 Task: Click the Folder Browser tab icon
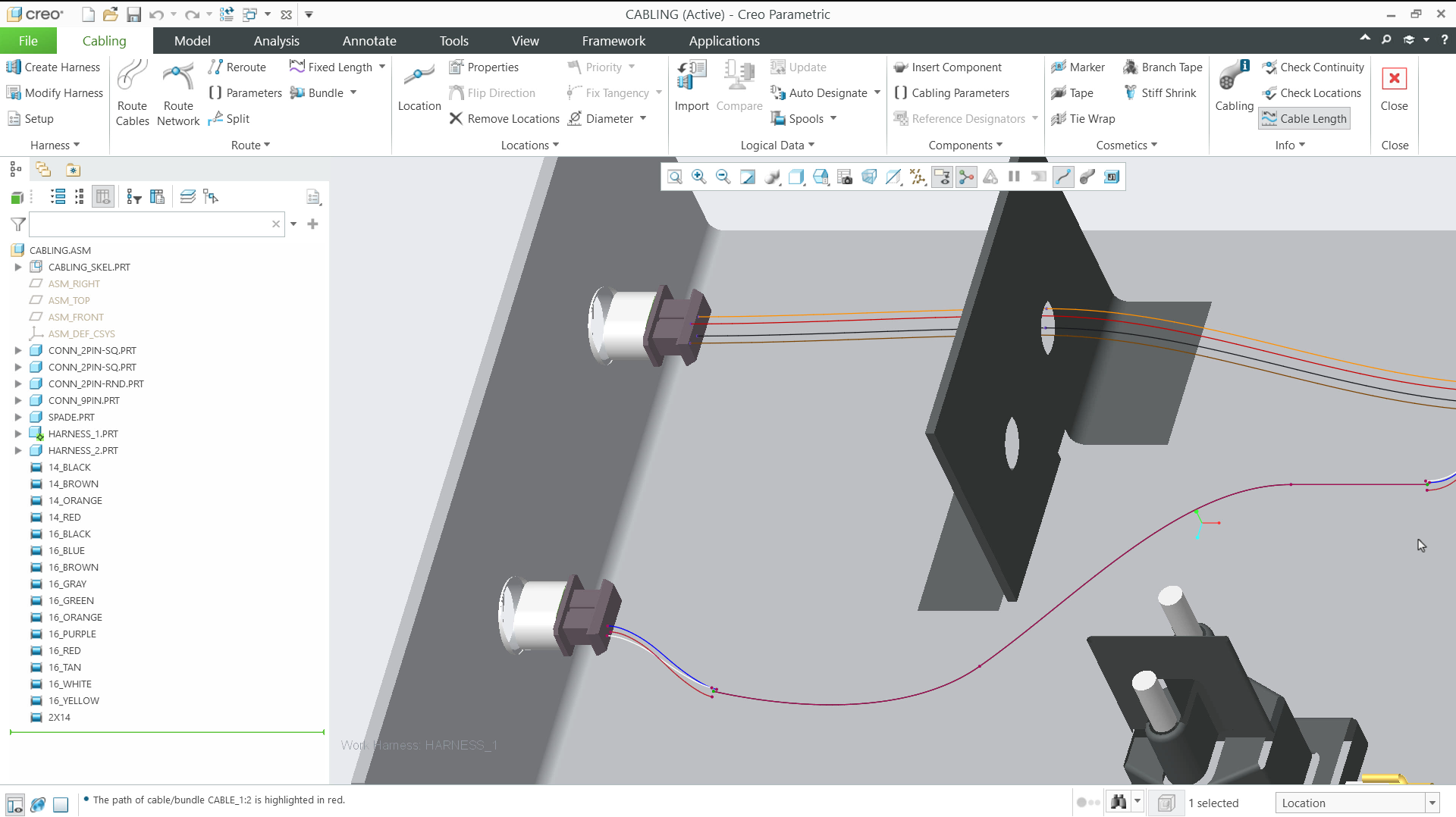tap(43, 169)
